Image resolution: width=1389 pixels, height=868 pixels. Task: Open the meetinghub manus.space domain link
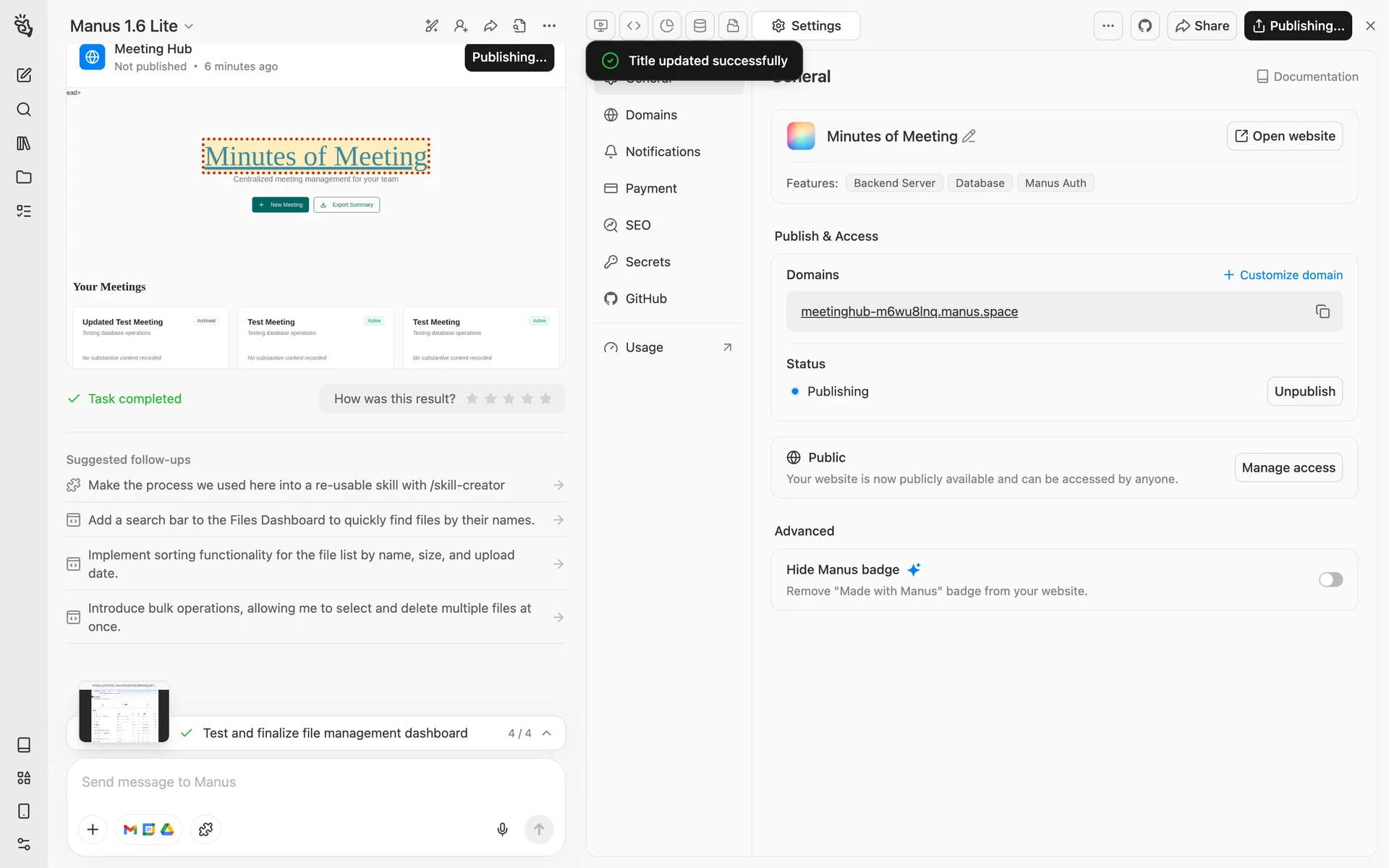[909, 312]
